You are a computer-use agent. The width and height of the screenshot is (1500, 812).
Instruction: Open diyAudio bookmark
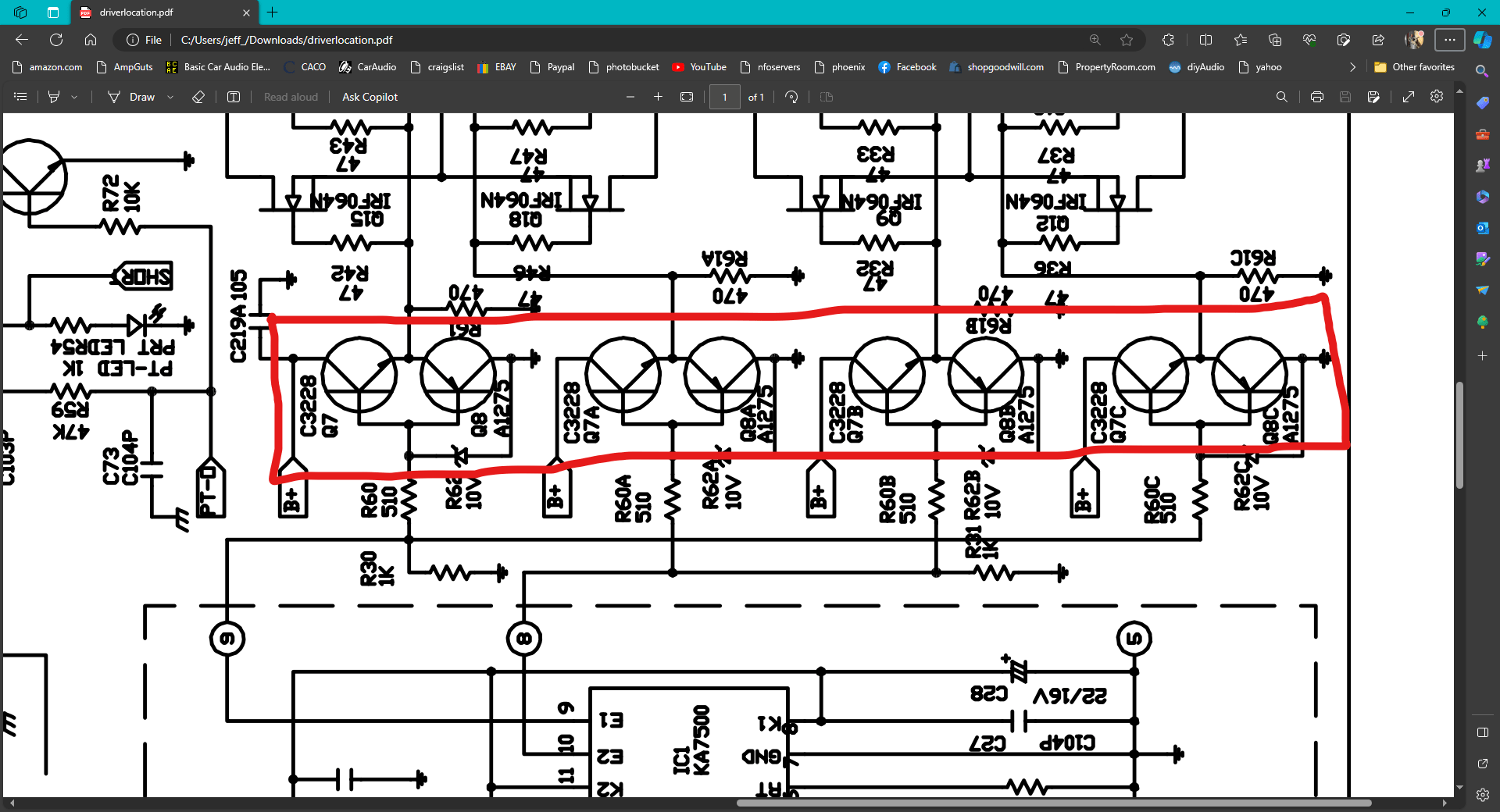1196,67
